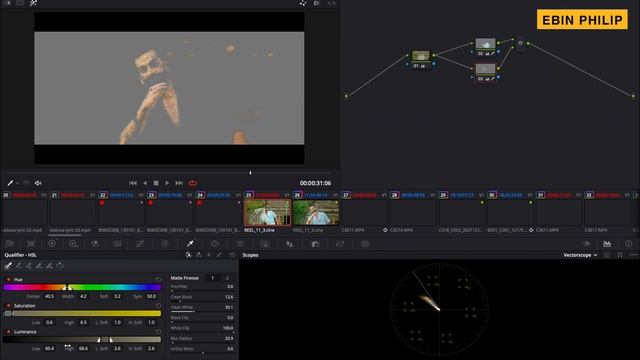Expand the scopes to full screen
This screenshot has height=360, width=640.
coord(620,255)
